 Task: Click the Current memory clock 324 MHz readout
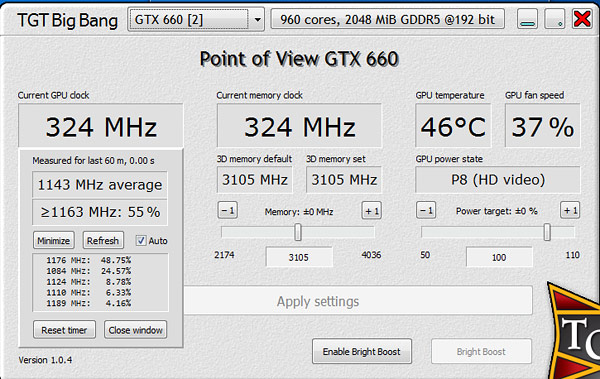pos(299,126)
